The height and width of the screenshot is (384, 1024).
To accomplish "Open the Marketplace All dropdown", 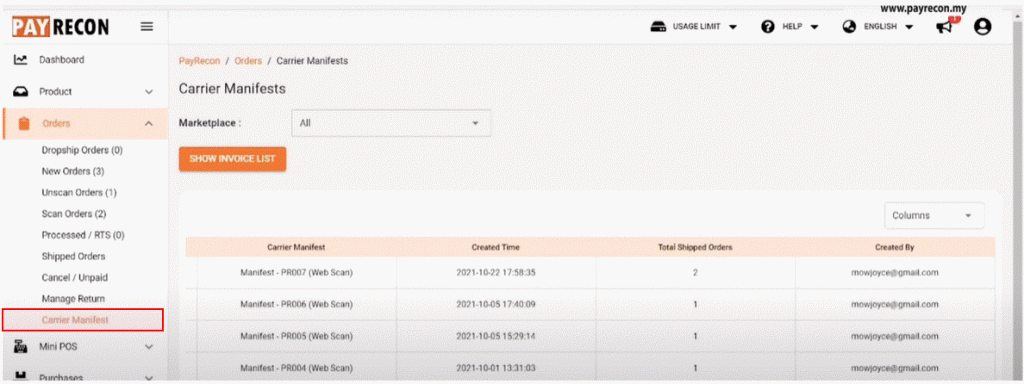I will pos(391,123).
